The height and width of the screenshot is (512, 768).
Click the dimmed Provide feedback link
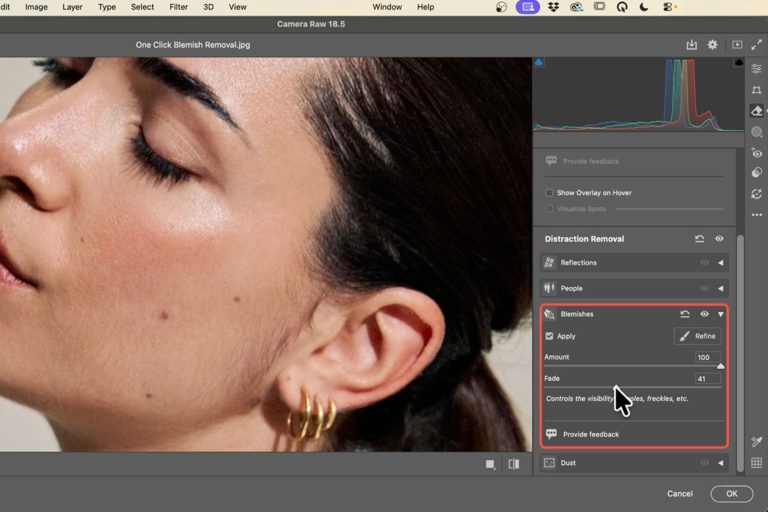click(591, 161)
